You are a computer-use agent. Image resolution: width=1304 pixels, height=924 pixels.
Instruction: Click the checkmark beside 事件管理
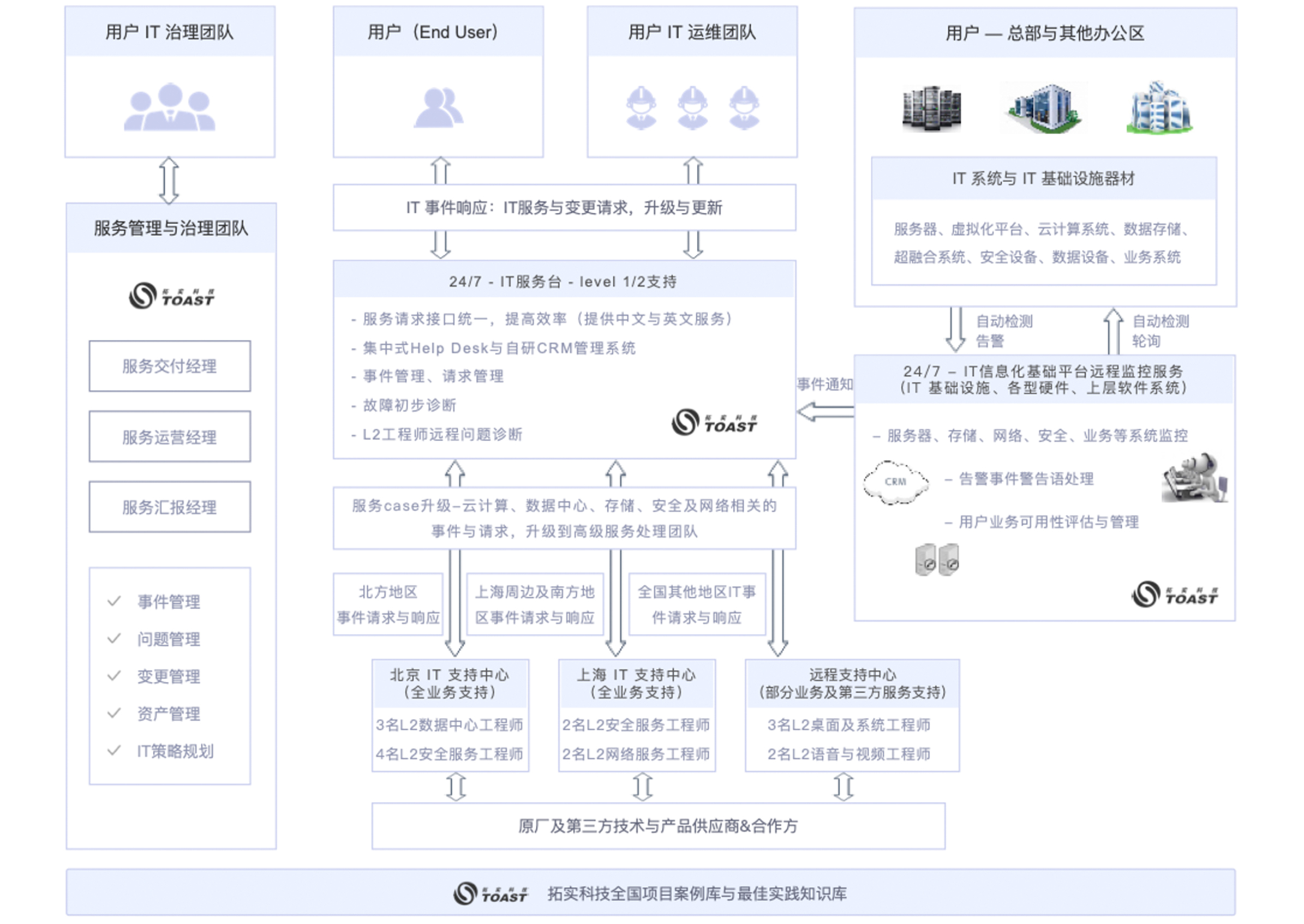tap(114, 601)
